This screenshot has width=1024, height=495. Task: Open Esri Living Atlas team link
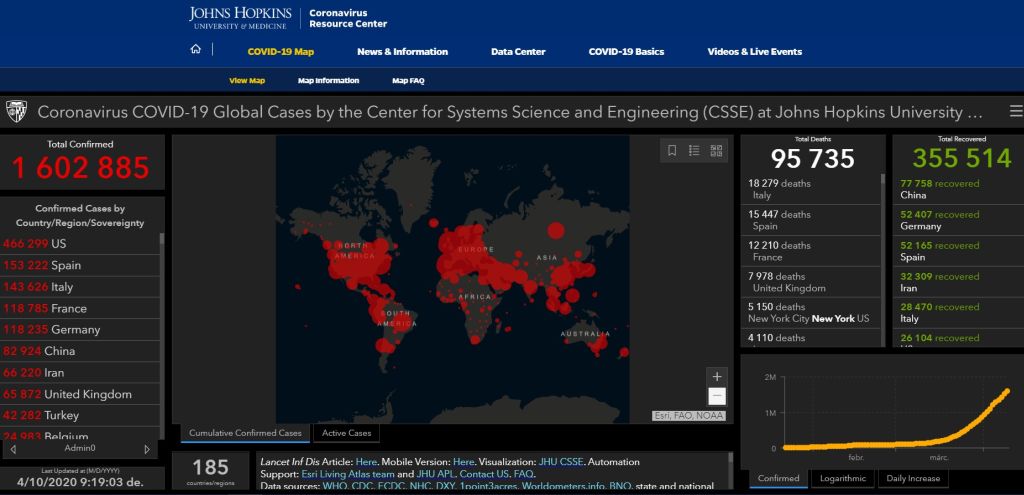(x=348, y=474)
